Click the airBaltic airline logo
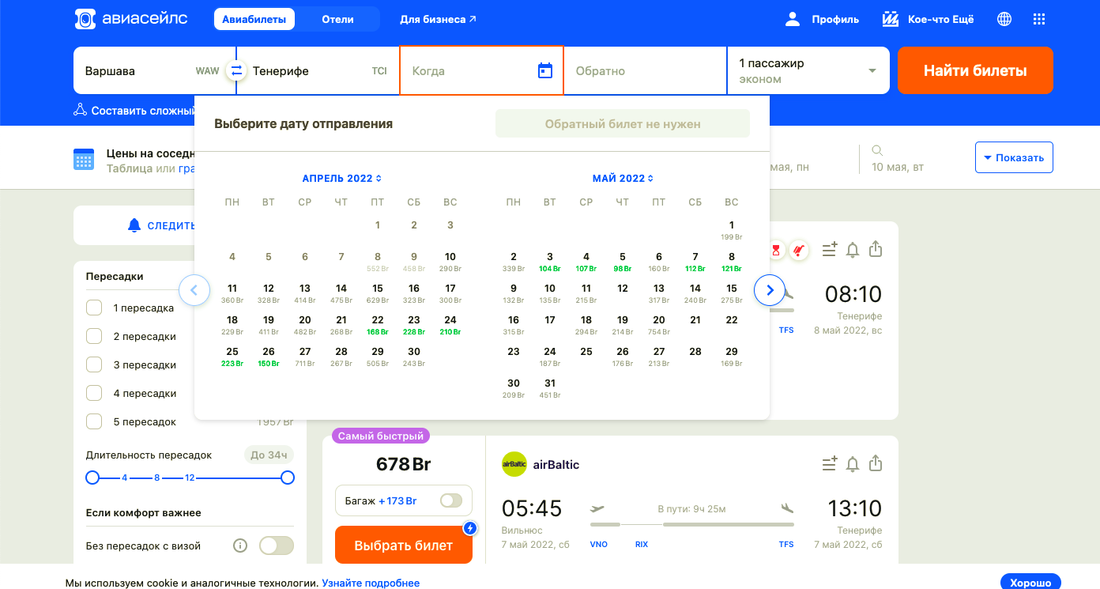 (514, 464)
